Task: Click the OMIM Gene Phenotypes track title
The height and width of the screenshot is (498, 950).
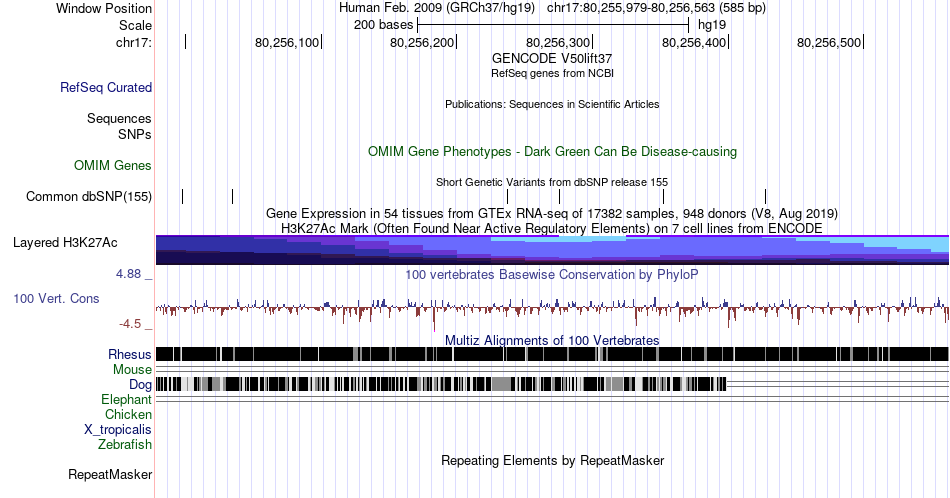Action: 552,151
